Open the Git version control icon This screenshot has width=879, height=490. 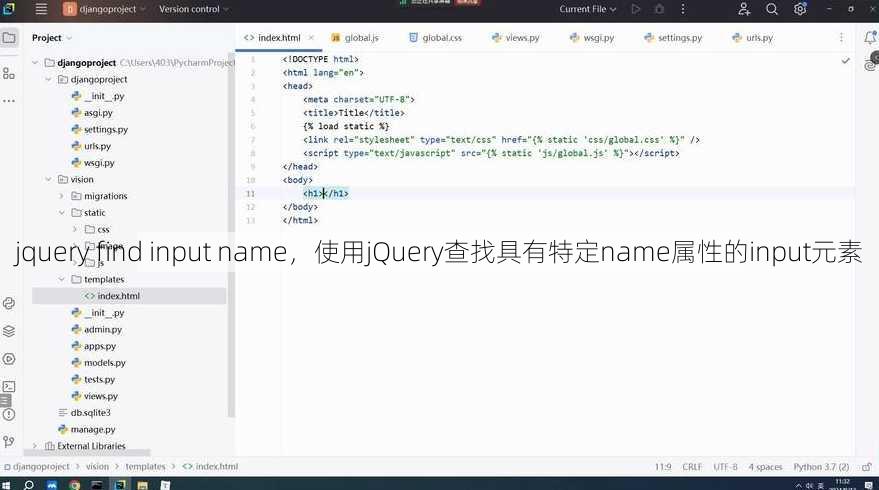point(9,442)
